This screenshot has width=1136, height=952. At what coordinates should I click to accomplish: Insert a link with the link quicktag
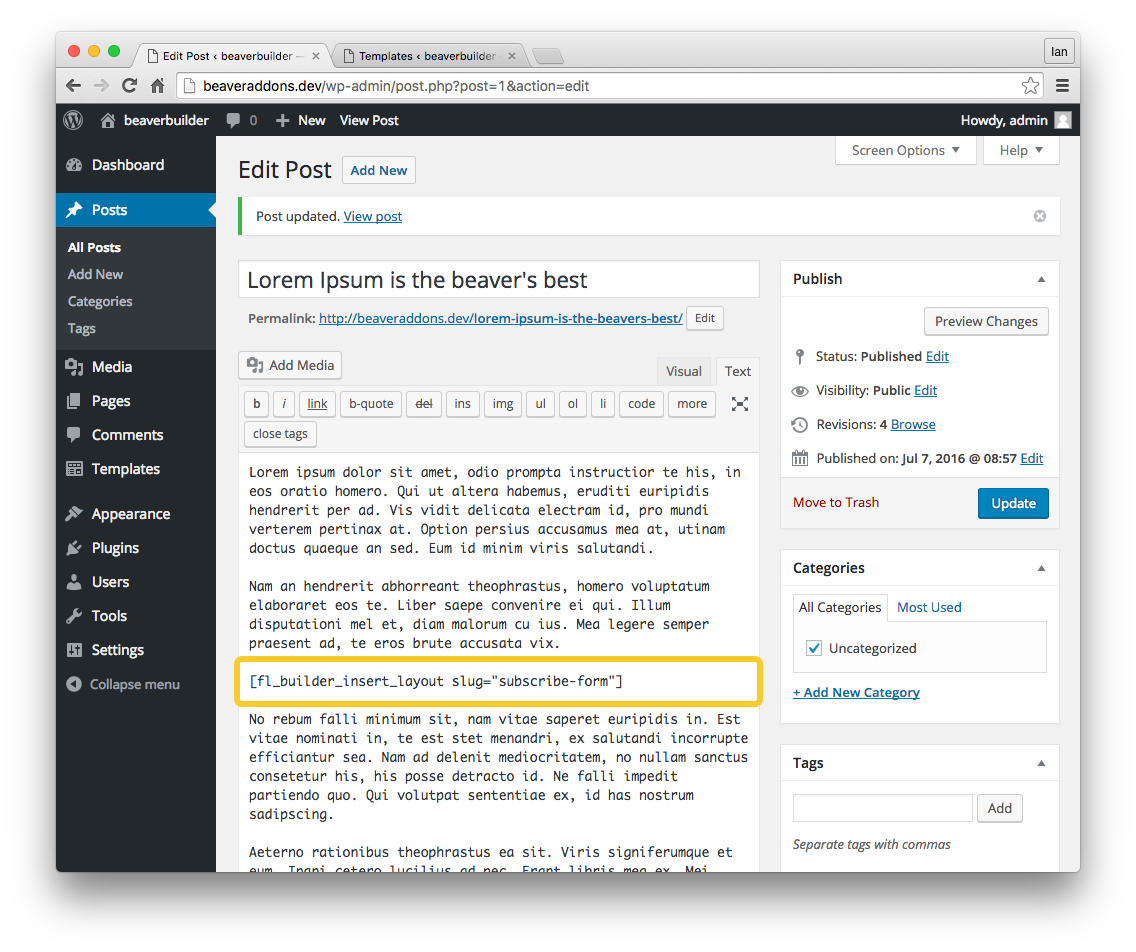[x=317, y=404]
